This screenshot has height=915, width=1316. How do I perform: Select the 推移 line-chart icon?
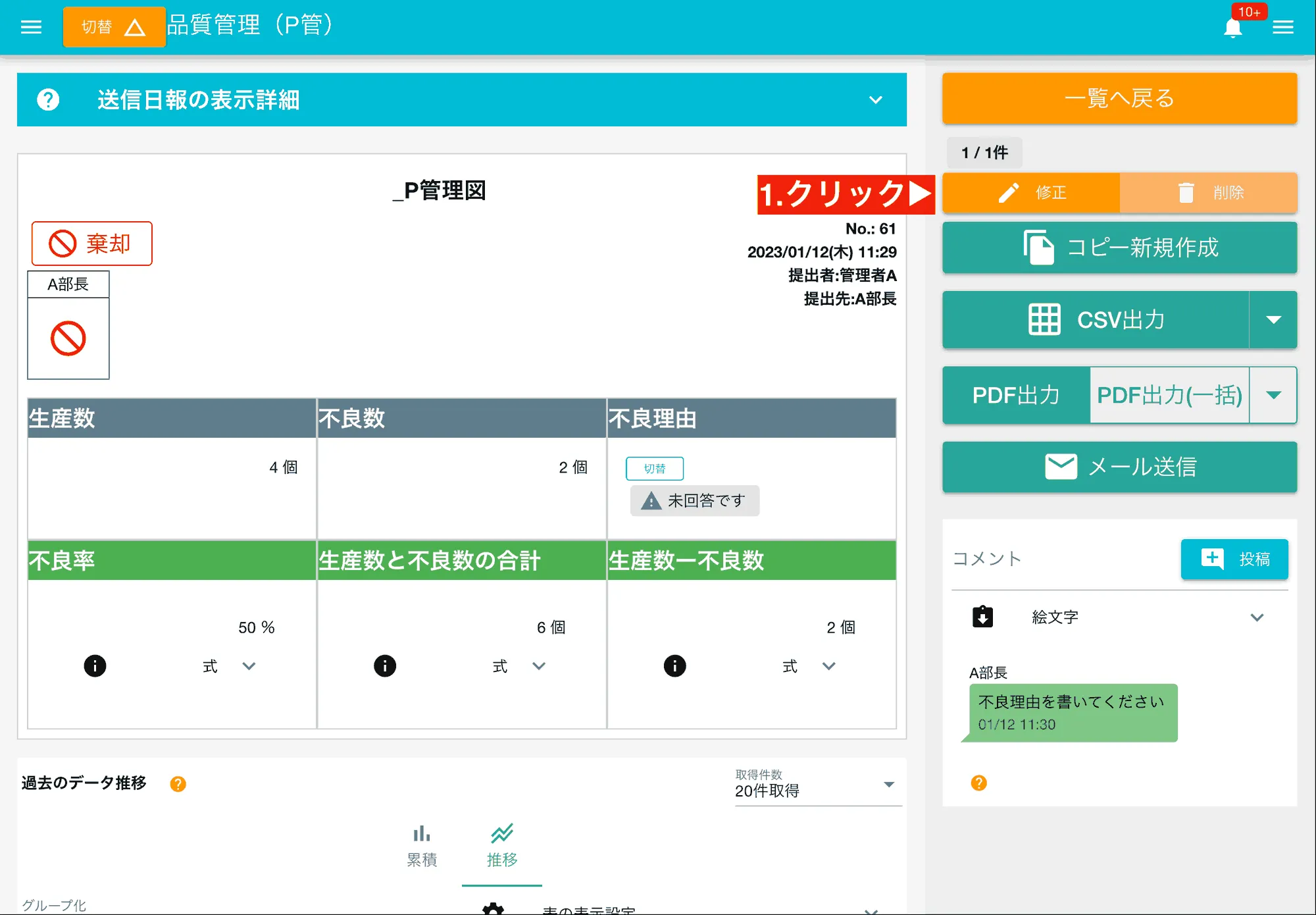[x=502, y=832]
